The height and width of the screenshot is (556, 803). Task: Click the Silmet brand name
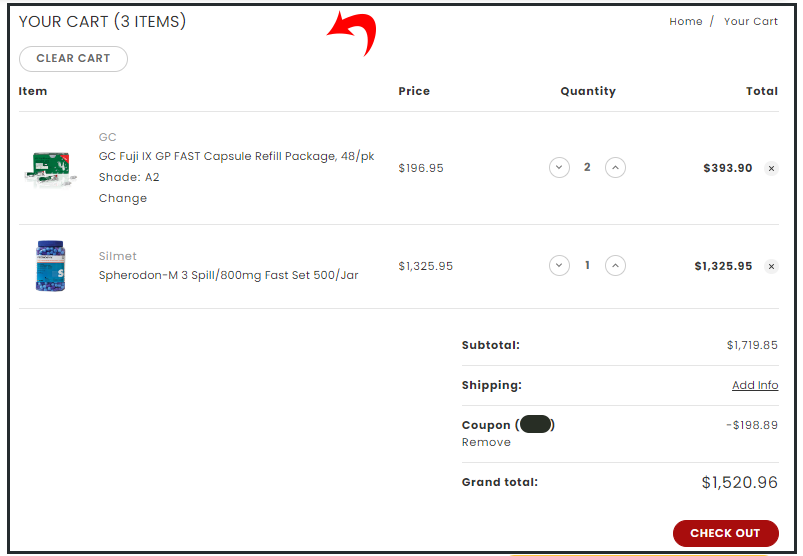coord(118,256)
